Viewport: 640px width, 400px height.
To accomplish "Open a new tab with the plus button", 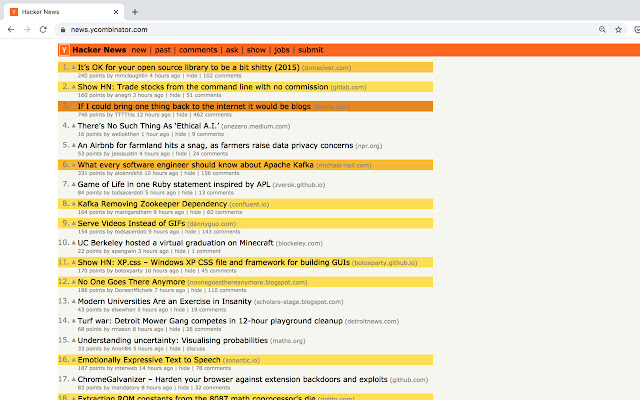I will 135,12.
